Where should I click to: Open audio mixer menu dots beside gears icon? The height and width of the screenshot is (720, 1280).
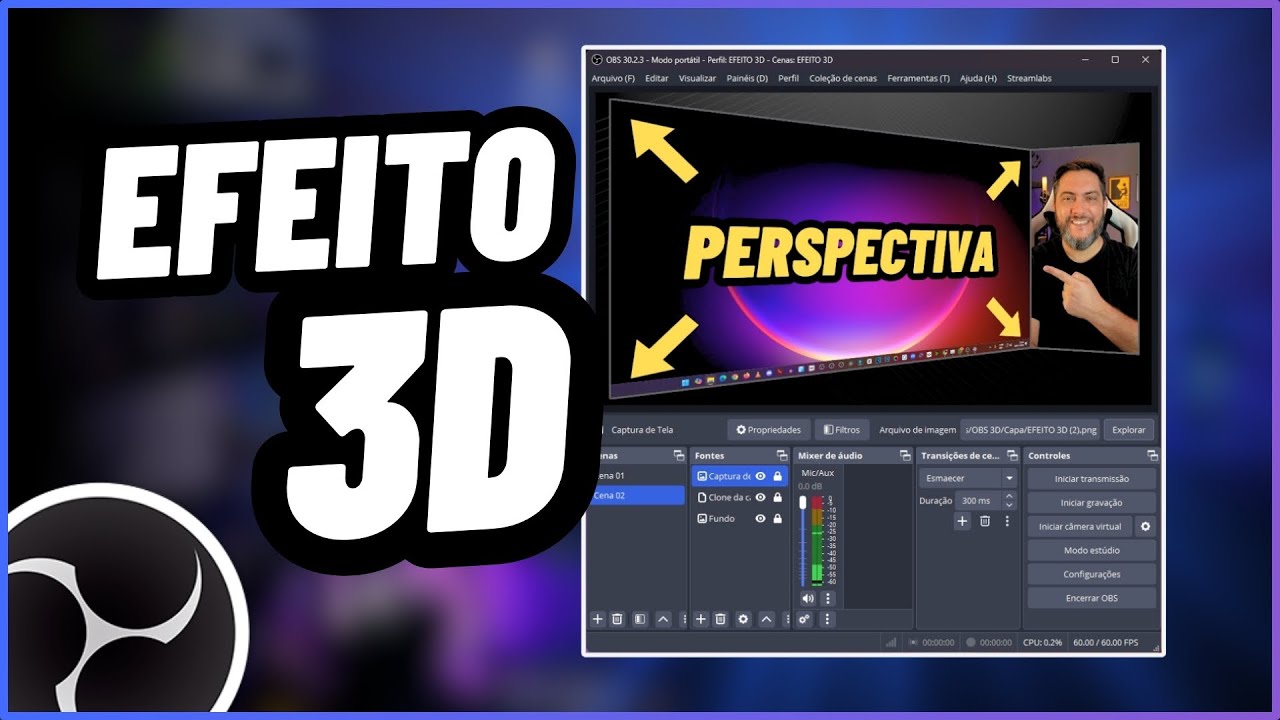click(x=827, y=619)
